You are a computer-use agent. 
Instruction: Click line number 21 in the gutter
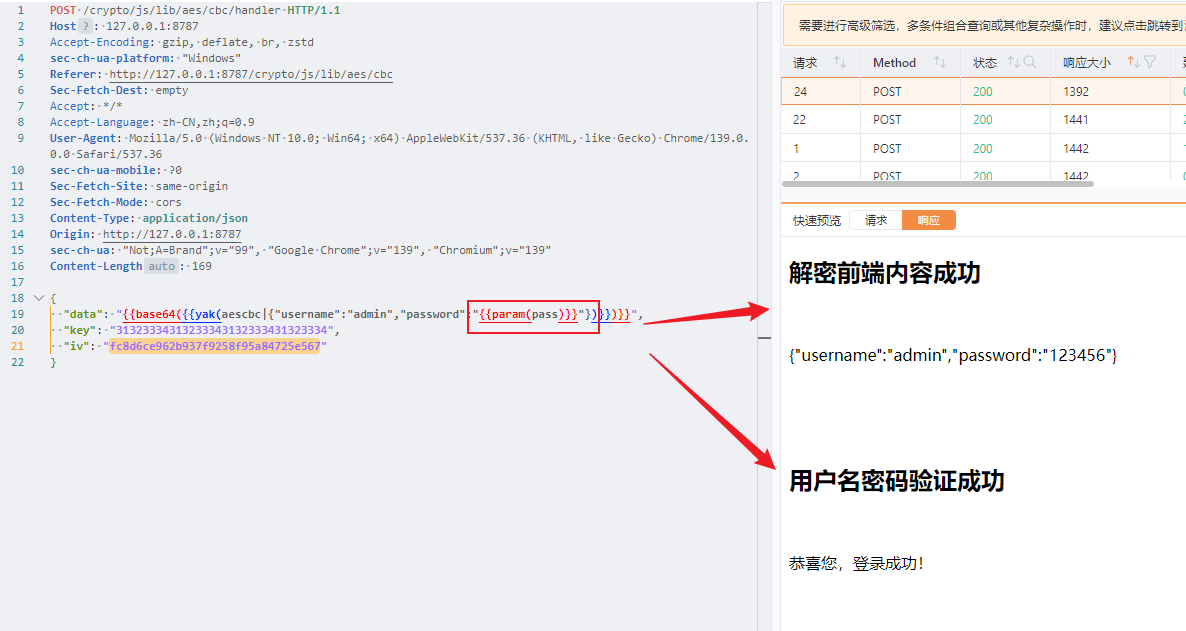point(17,347)
